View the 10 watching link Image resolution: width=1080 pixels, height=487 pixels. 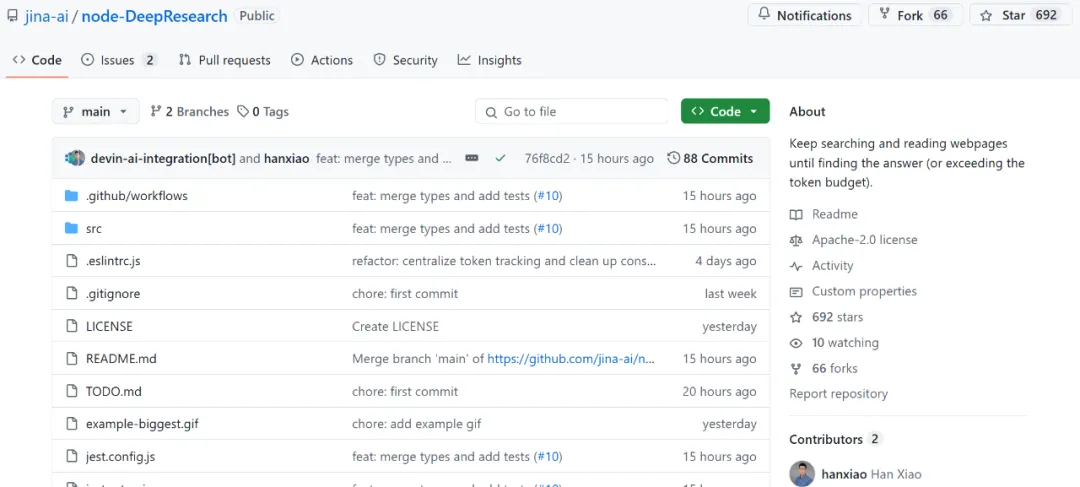834,342
